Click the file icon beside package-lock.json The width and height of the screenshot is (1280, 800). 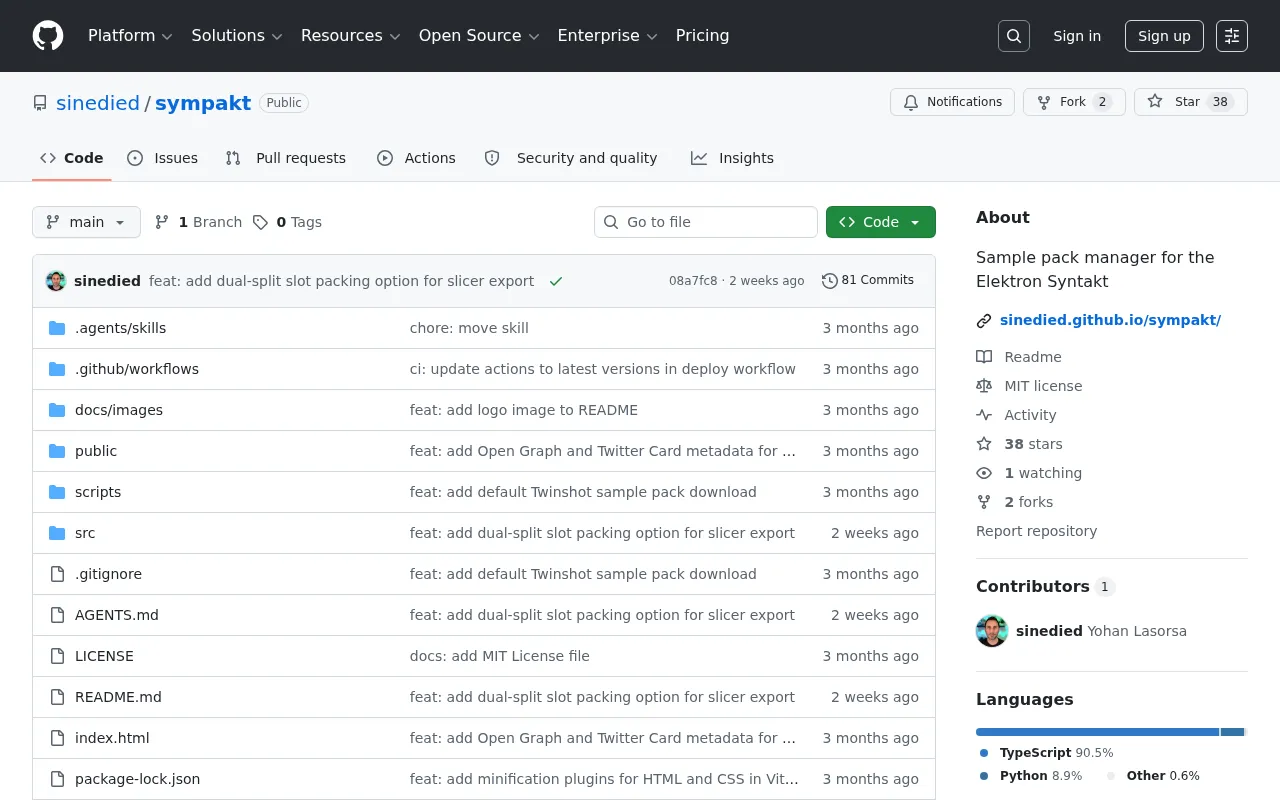coord(57,779)
